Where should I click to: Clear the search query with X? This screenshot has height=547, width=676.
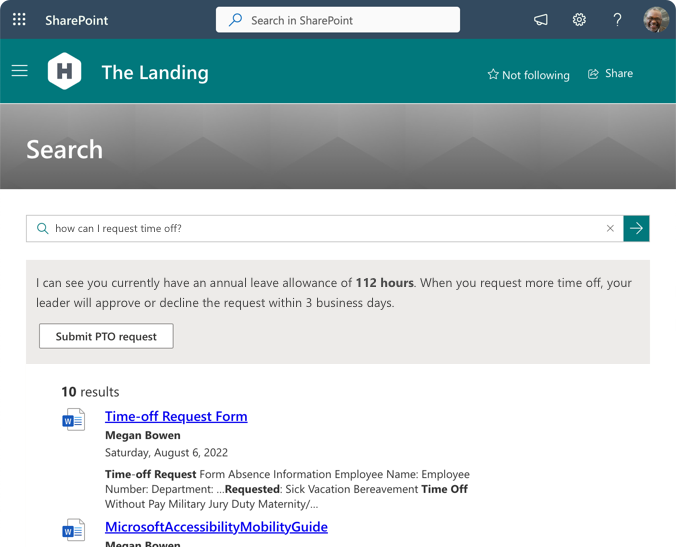tap(610, 228)
